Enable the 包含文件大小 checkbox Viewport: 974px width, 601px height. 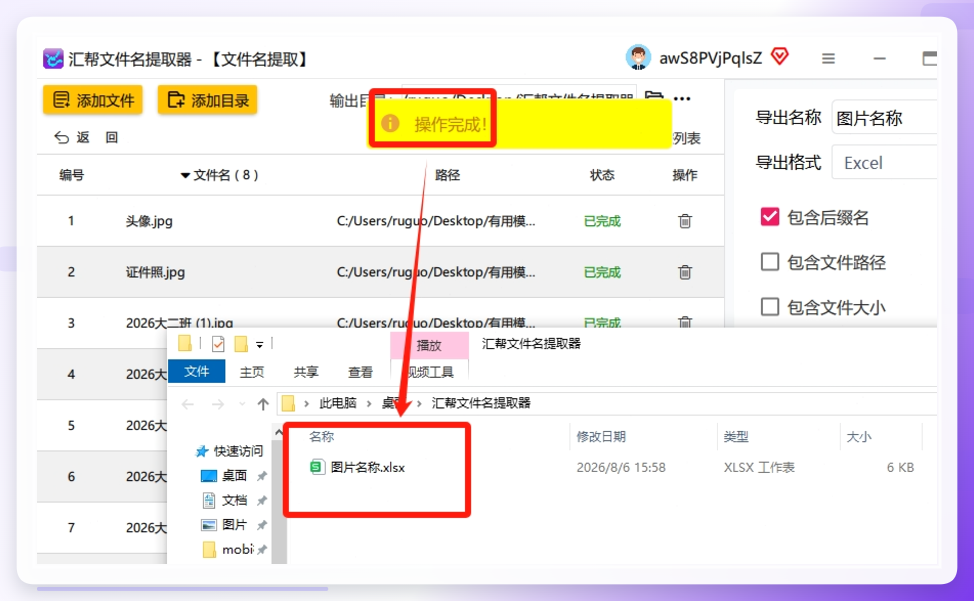point(770,307)
